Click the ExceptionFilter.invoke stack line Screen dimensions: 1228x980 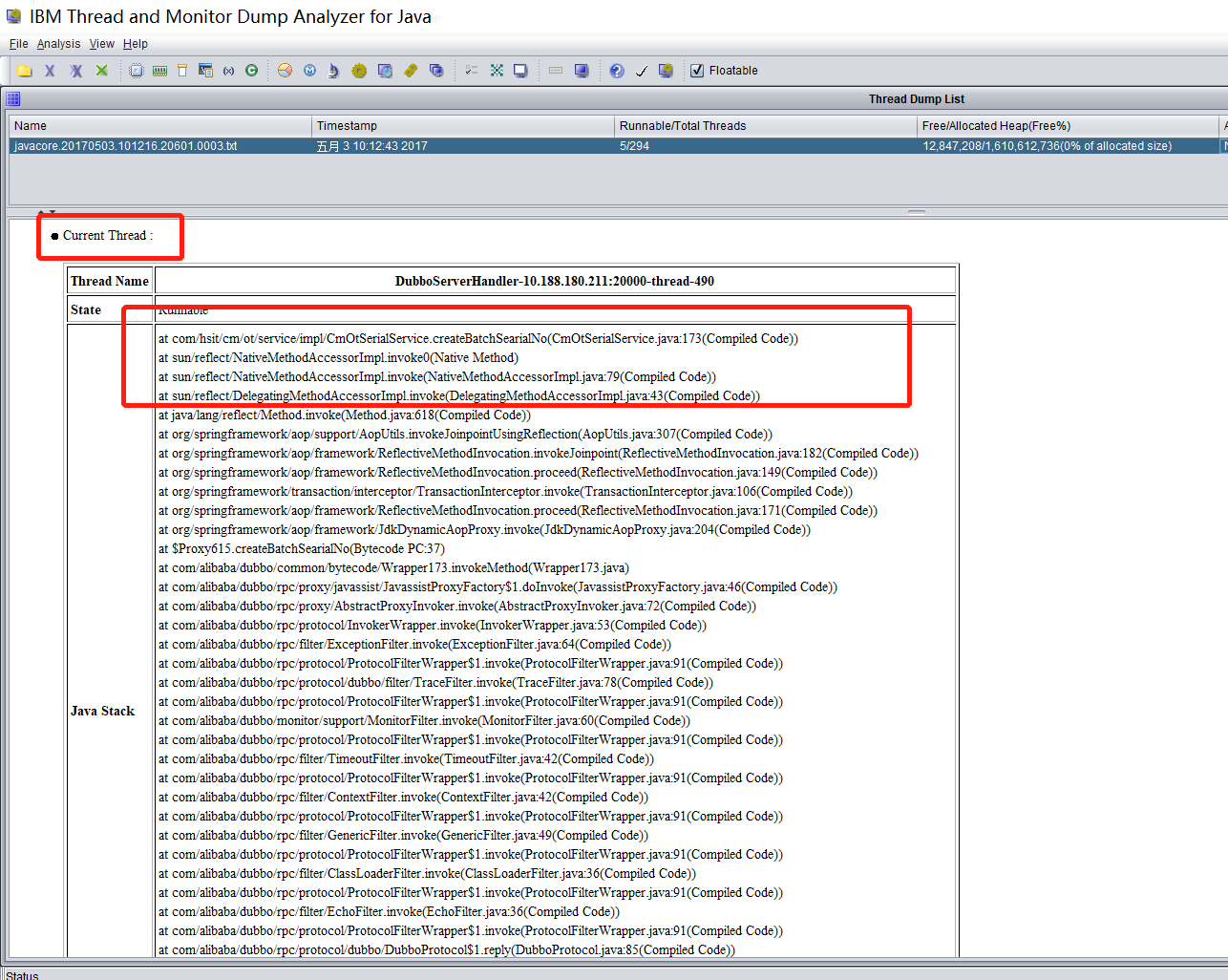[414, 644]
